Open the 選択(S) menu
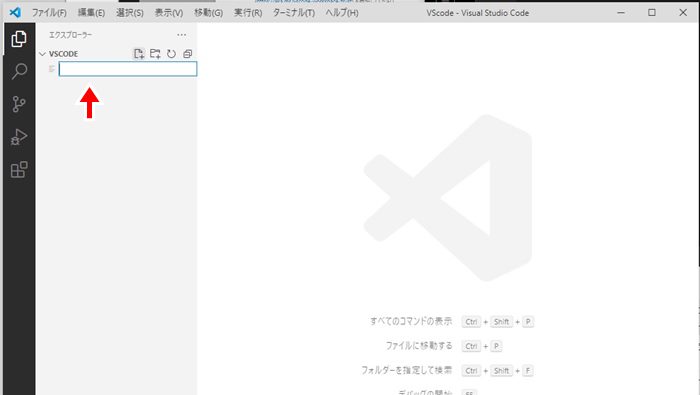Screen dimensions: 700x395 tap(129, 13)
